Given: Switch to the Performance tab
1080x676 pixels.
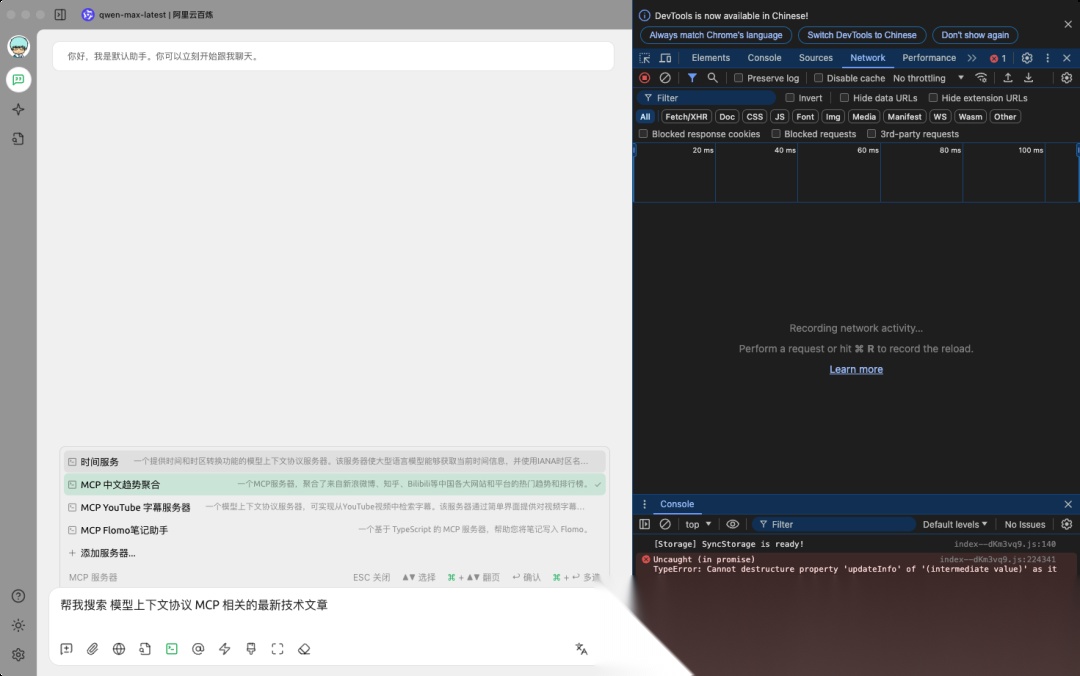Looking at the screenshot, I should pos(928,58).
